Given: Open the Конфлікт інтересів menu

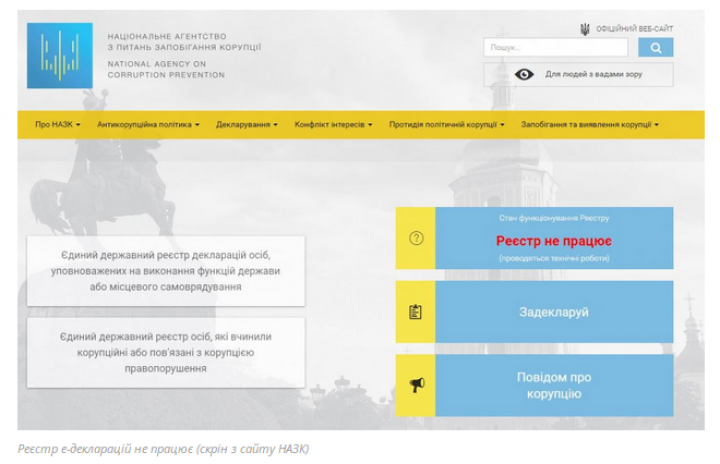Looking at the screenshot, I should tap(333, 125).
